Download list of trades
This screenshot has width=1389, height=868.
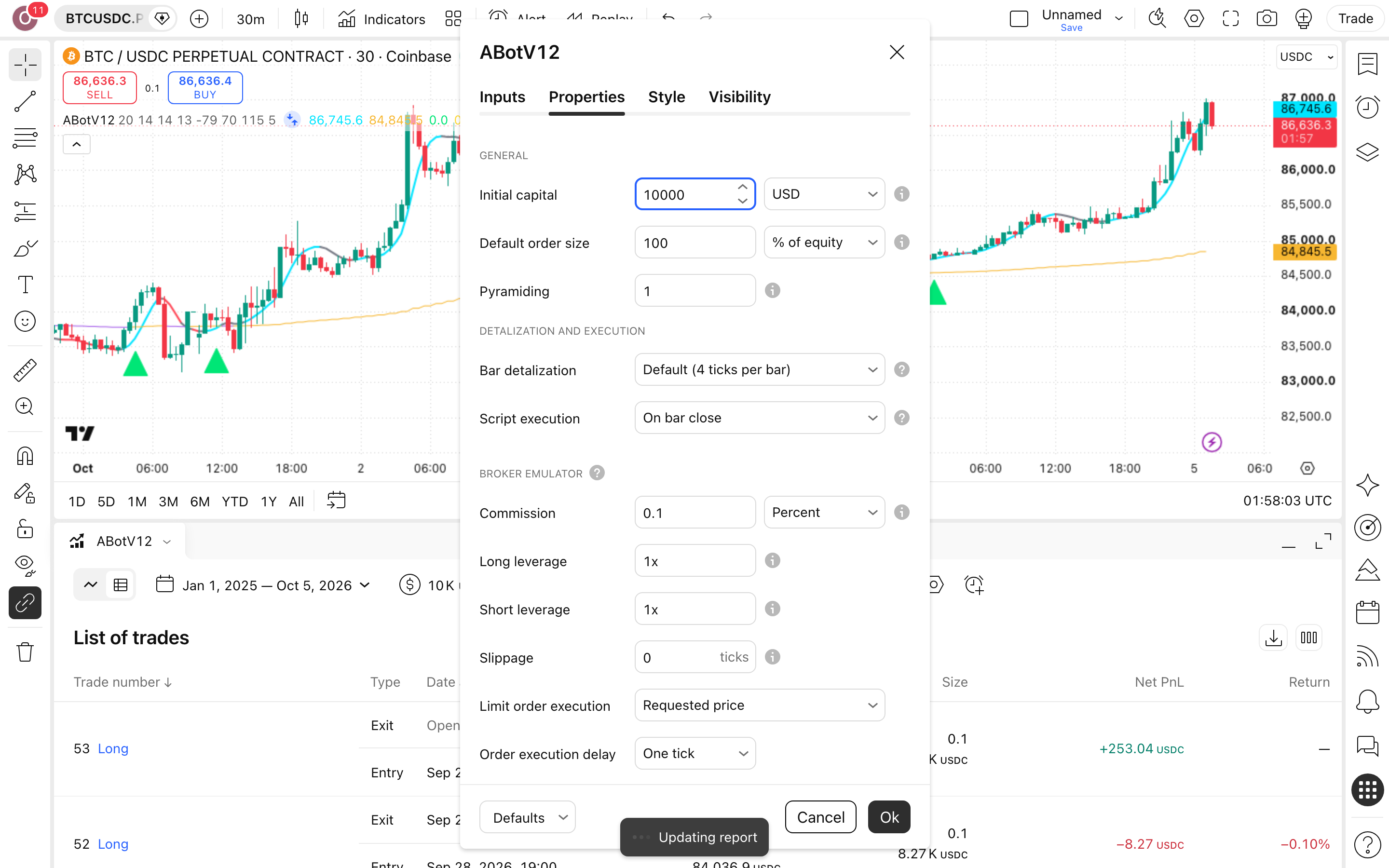1273,638
